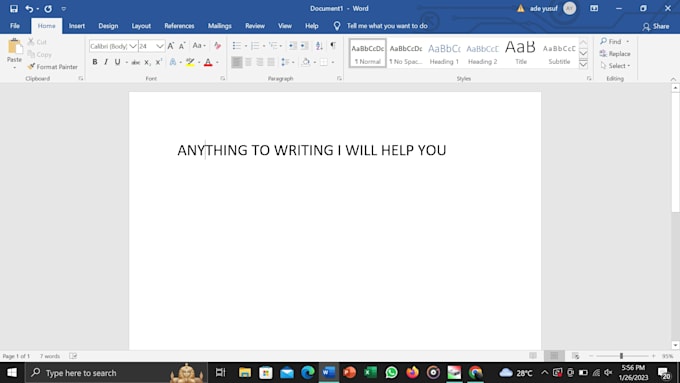The image size is (680, 383).
Task: Click the Borders icon
Action: click(324, 62)
